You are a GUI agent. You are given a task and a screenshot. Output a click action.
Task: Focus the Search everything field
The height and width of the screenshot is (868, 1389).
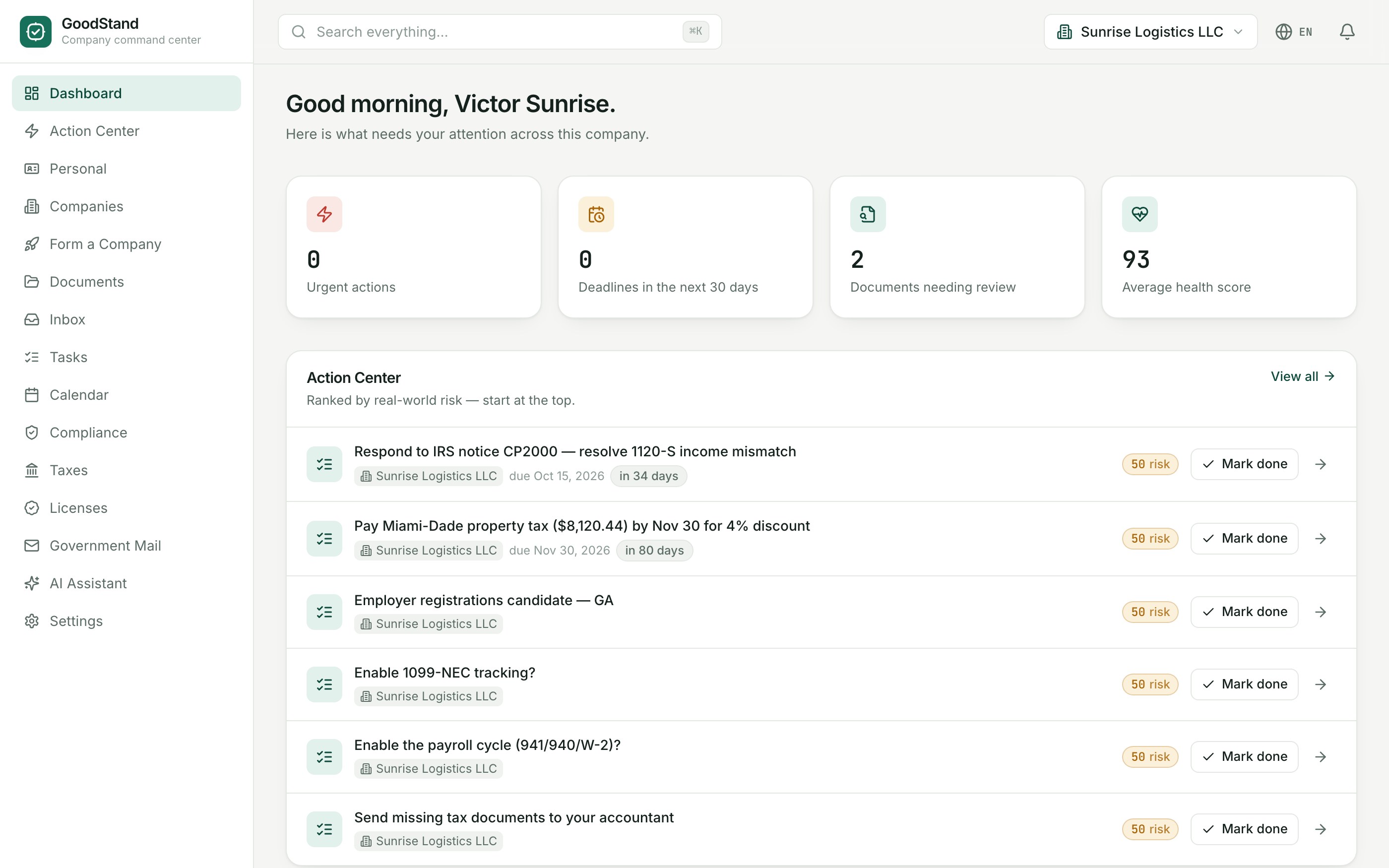coord(500,32)
